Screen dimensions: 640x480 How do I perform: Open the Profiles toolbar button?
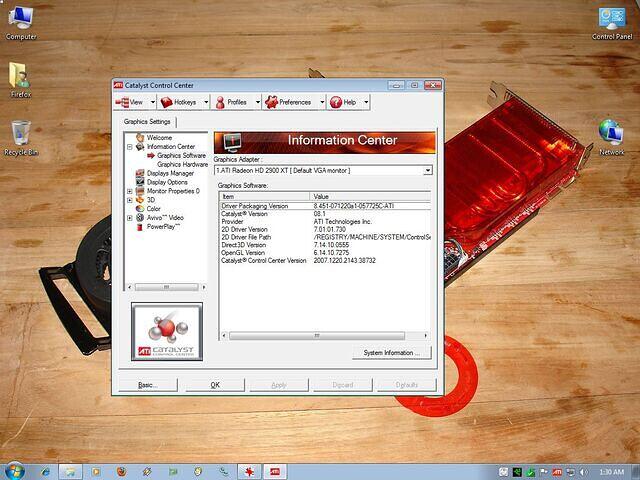[x=232, y=102]
